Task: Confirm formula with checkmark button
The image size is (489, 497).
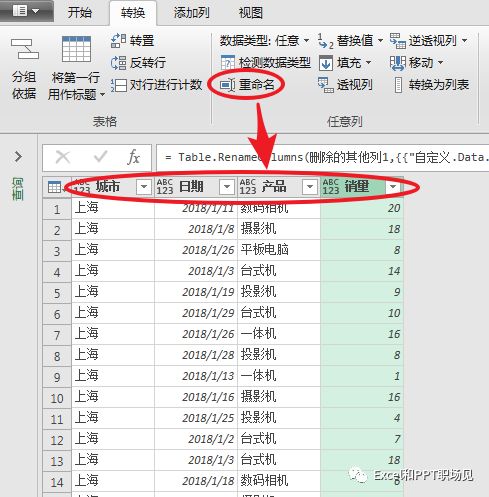Action: coord(100,157)
